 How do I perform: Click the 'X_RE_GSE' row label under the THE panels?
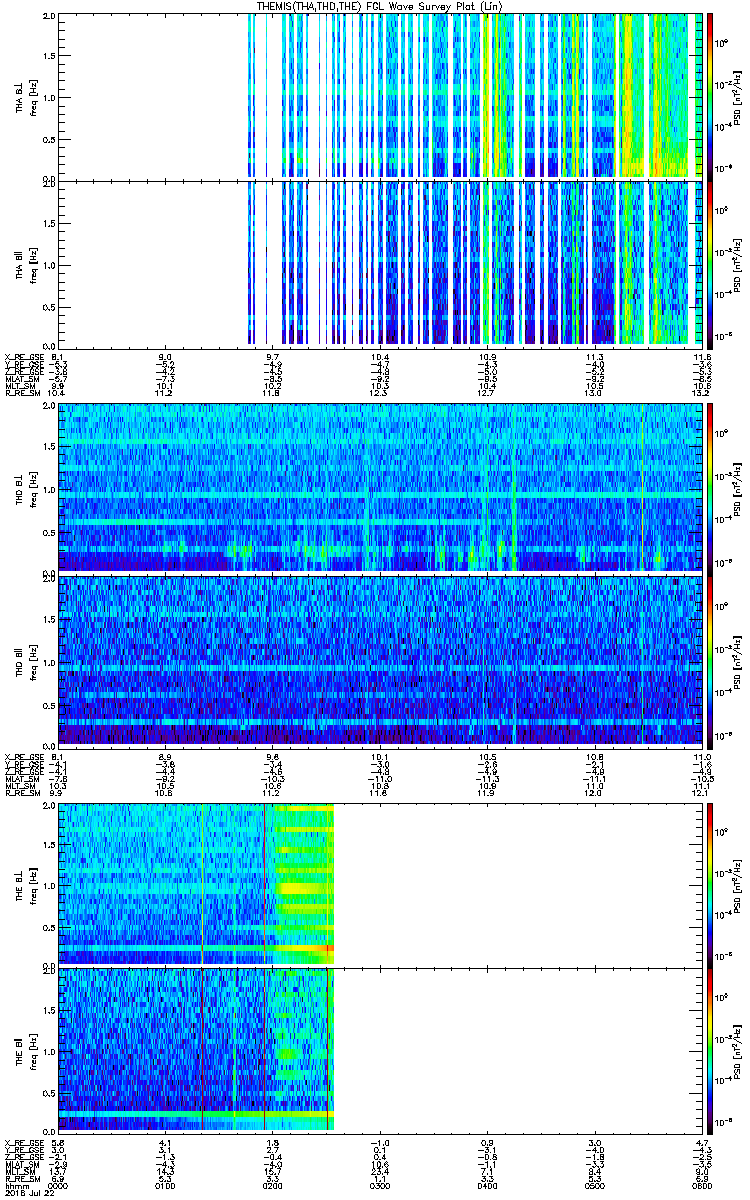click(x=24, y=1141)
